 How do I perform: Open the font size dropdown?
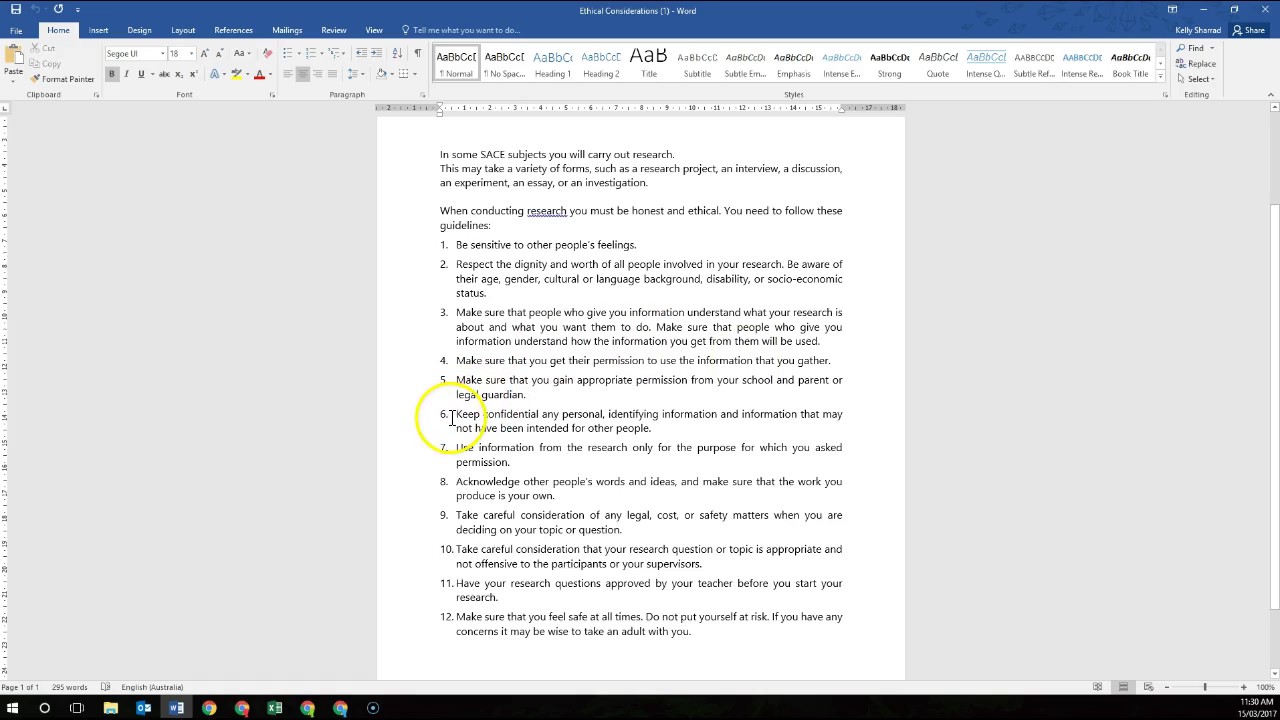point(191,54)
